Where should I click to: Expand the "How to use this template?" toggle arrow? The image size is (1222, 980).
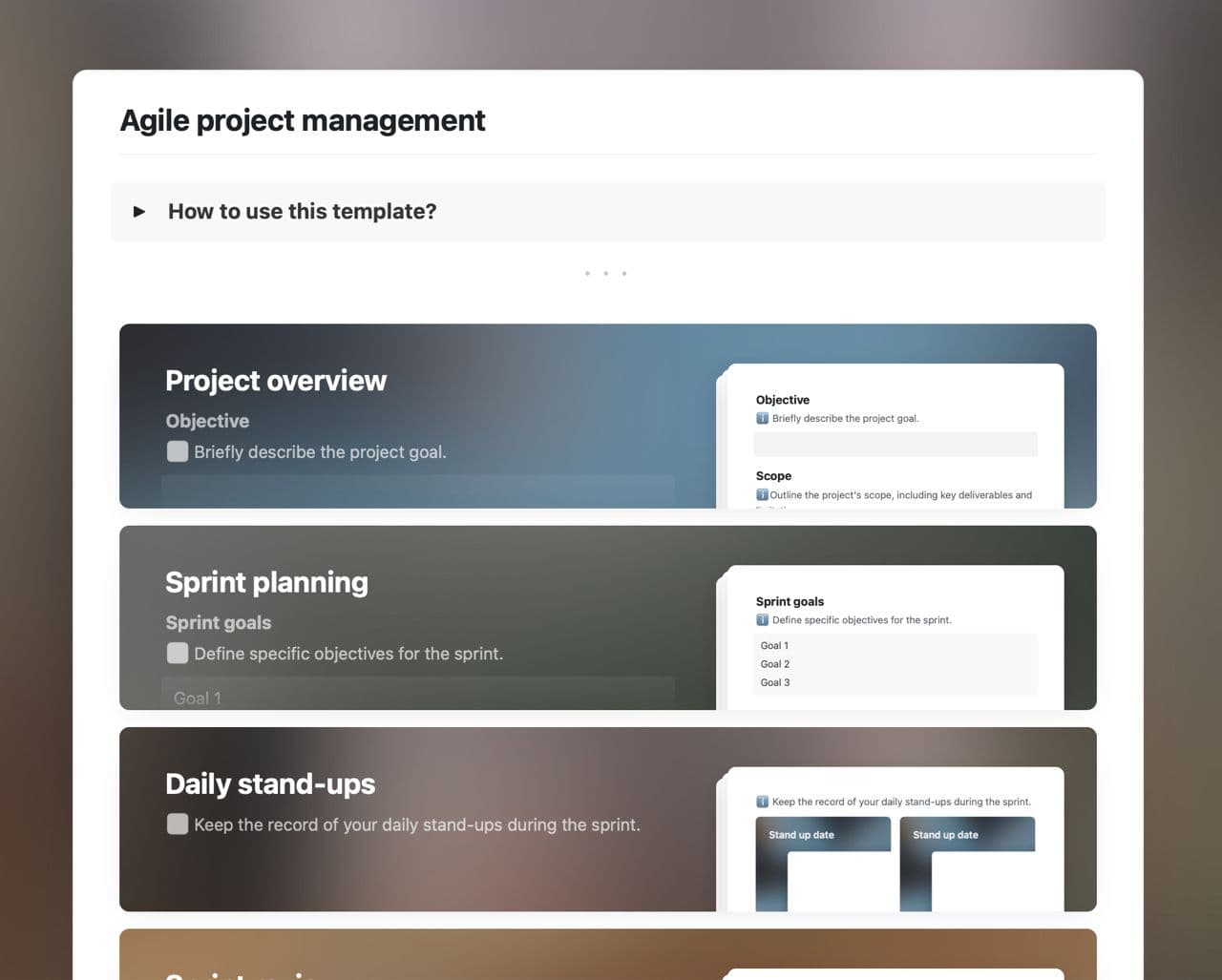(139, 212)
